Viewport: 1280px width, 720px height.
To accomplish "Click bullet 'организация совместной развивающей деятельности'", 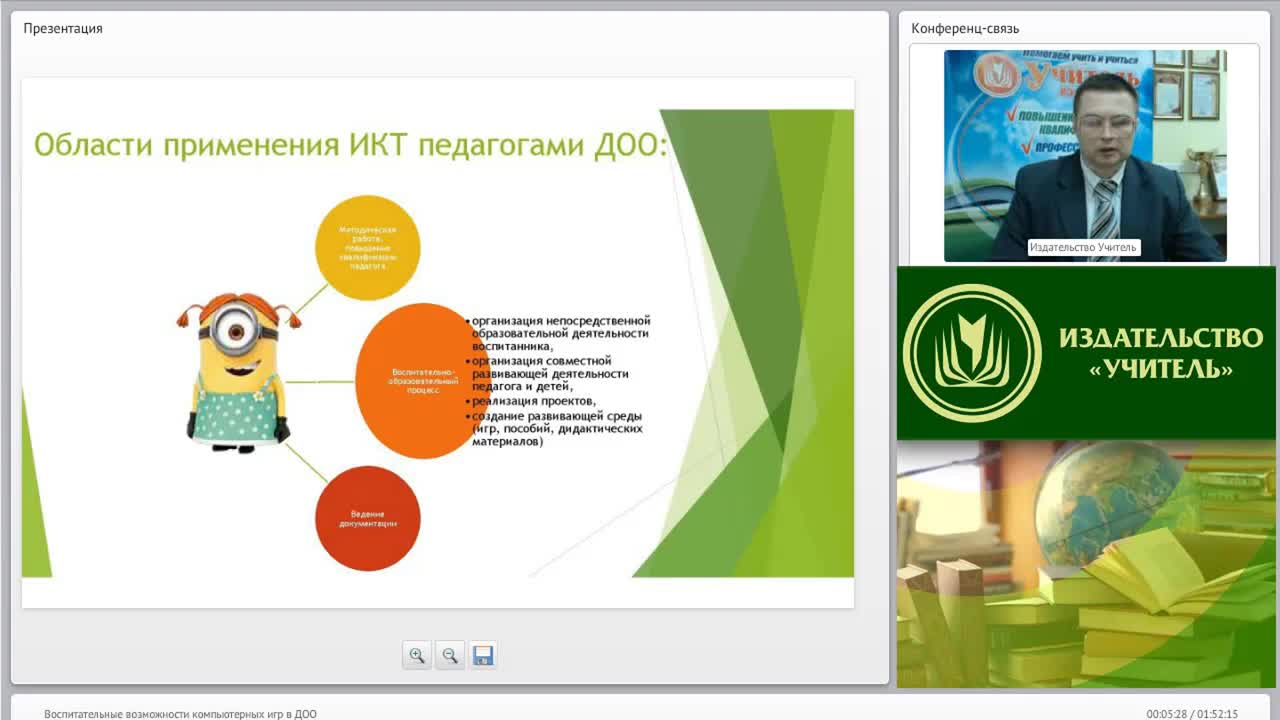I will (x=548, y=374).
